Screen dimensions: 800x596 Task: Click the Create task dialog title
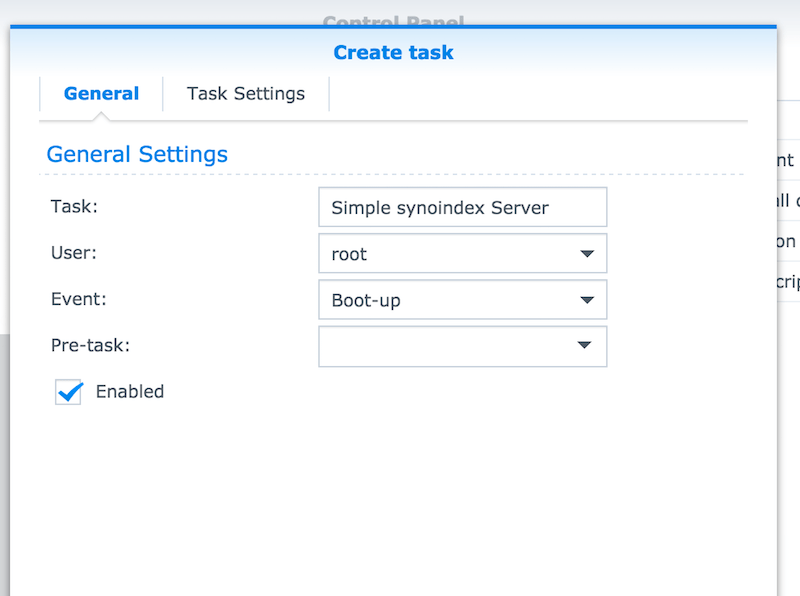[393, 53]
